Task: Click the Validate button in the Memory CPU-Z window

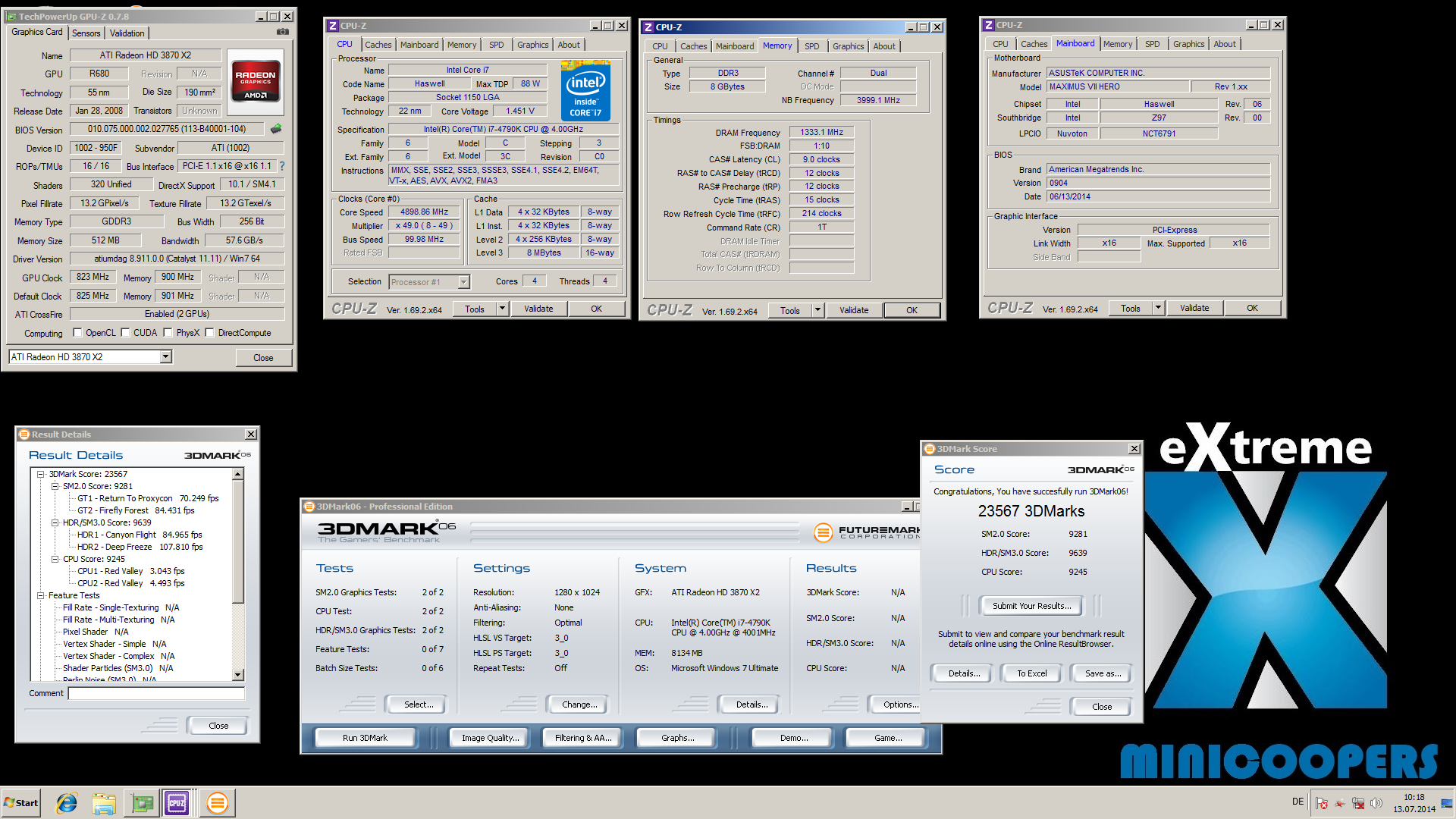Action: click(x=853, y=310)
